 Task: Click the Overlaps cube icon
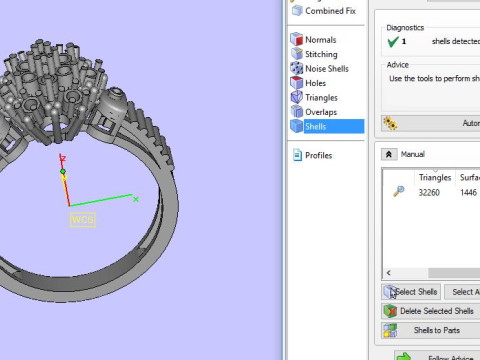(296, 112)
